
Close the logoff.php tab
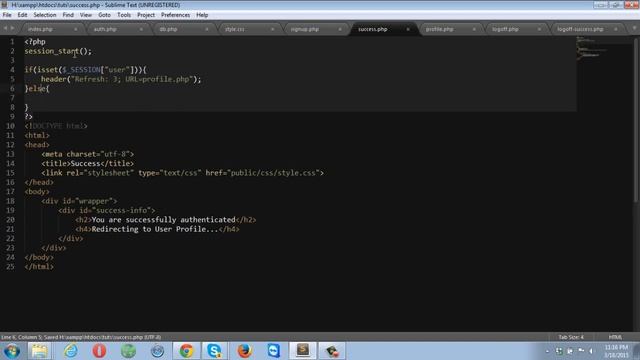(539, 29)
